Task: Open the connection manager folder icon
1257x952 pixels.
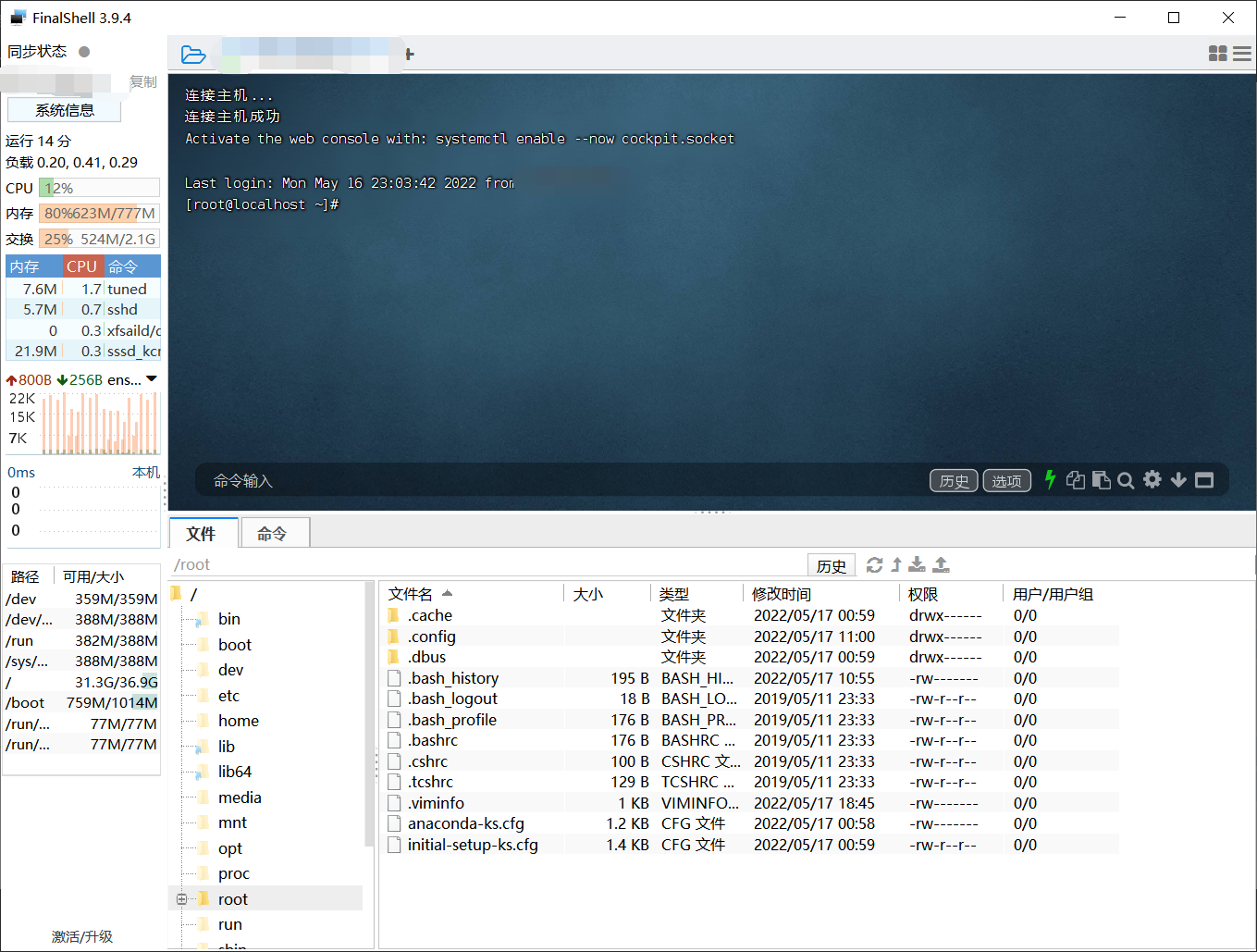Action: coord(193,54)
